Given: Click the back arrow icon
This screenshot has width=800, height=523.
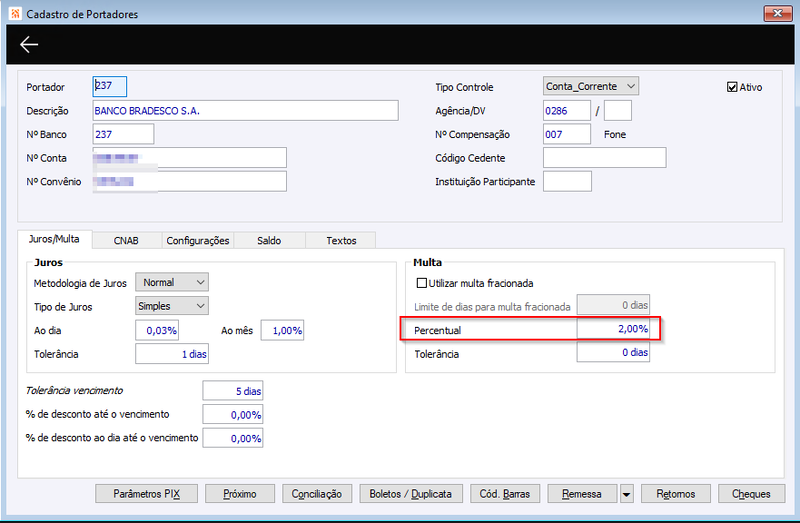Looking at the screenshot, I should click(x=29, y=44).
